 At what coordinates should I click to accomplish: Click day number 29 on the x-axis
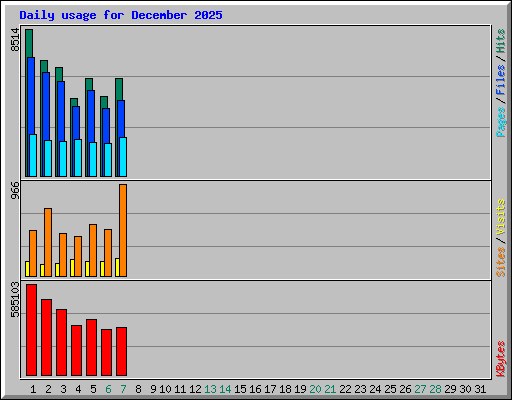(450, 389)
